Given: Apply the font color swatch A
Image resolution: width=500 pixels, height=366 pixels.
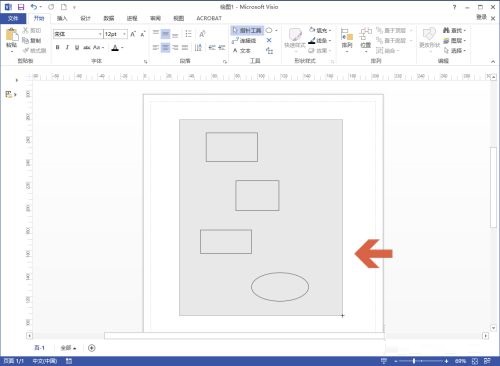Looking at the screenshot, I should [x=115, y=48].
